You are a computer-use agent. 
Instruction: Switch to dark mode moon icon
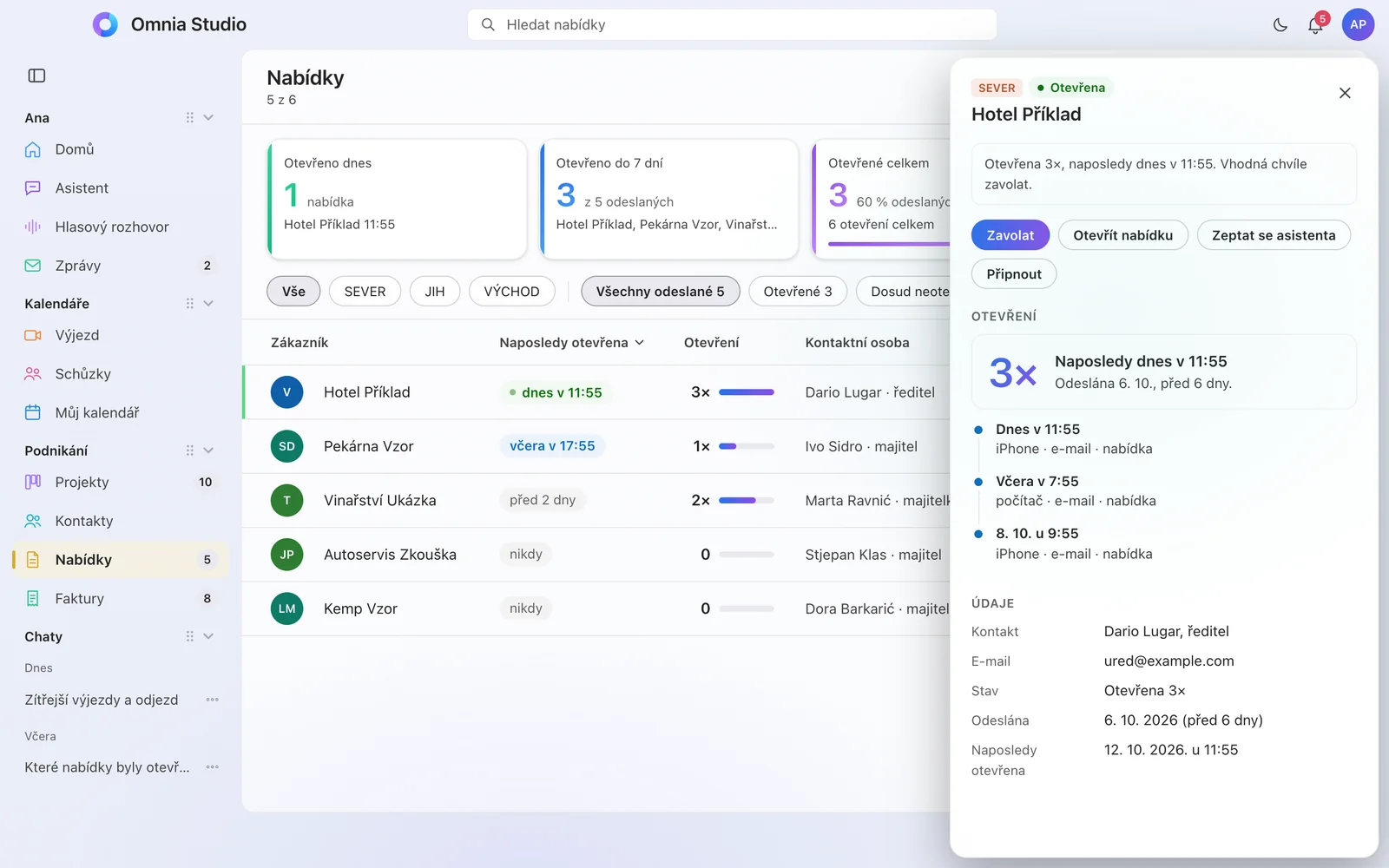1280,25
